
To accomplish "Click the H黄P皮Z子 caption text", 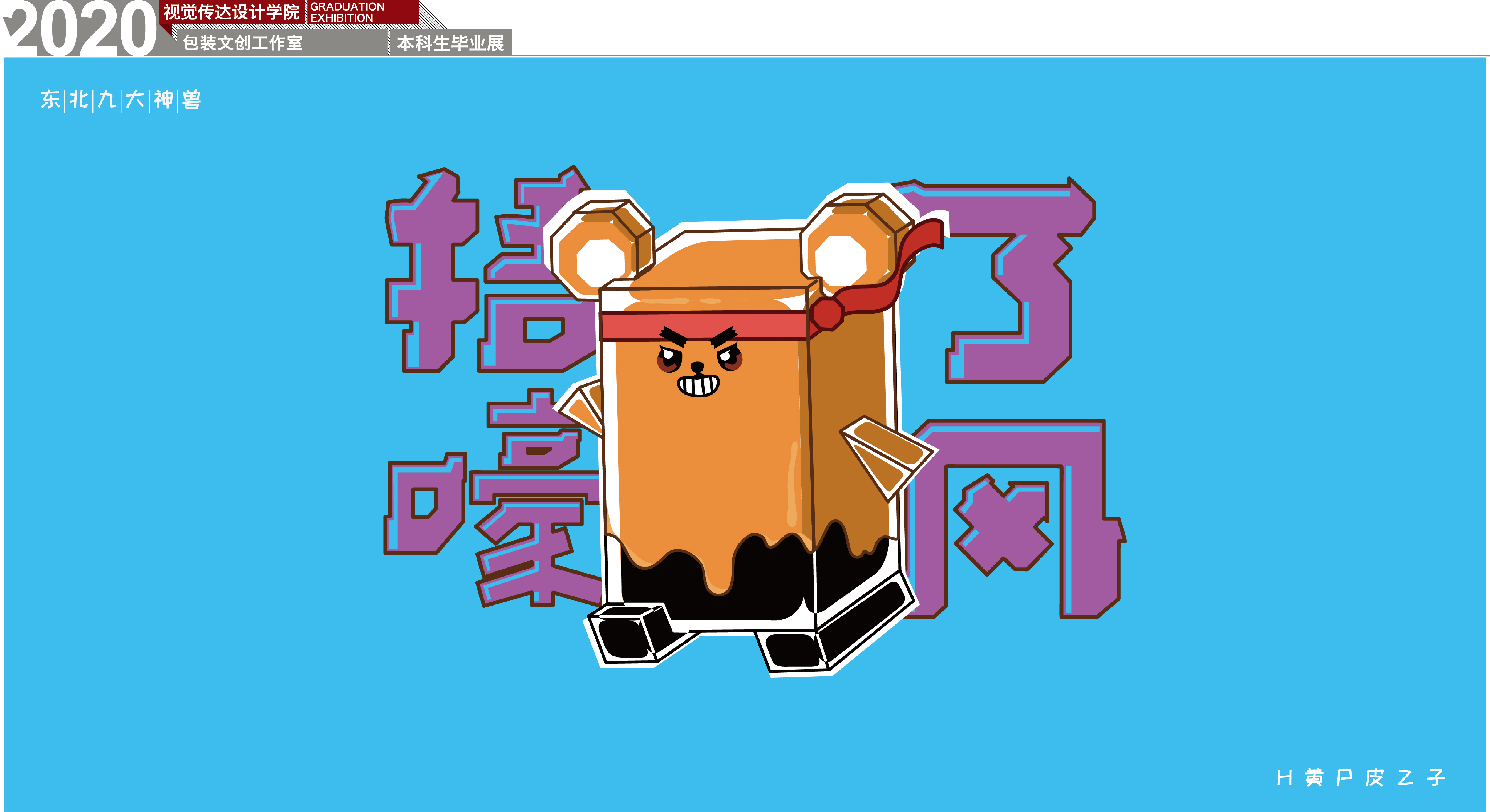I will pyautogui.click(x=1361, y=778).
